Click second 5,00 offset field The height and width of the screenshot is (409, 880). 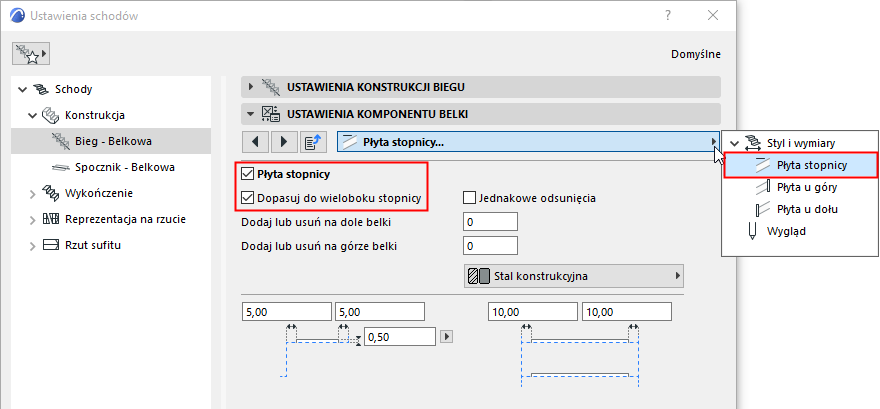click(x=379, y=312)
